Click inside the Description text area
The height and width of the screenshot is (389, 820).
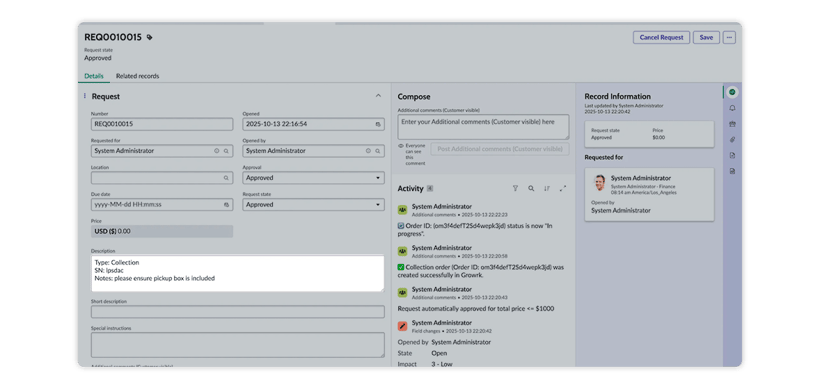(237, 273)
